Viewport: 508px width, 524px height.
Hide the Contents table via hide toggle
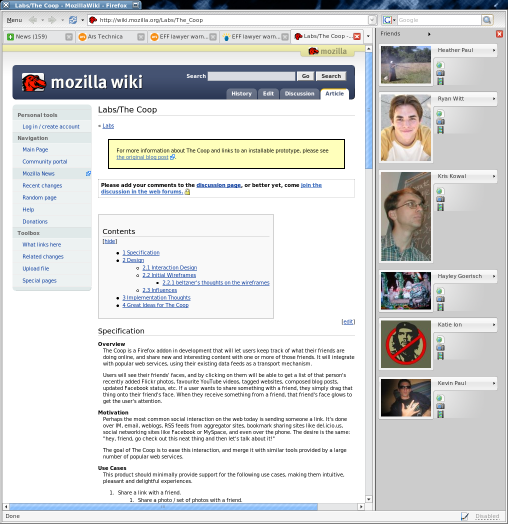110,241
